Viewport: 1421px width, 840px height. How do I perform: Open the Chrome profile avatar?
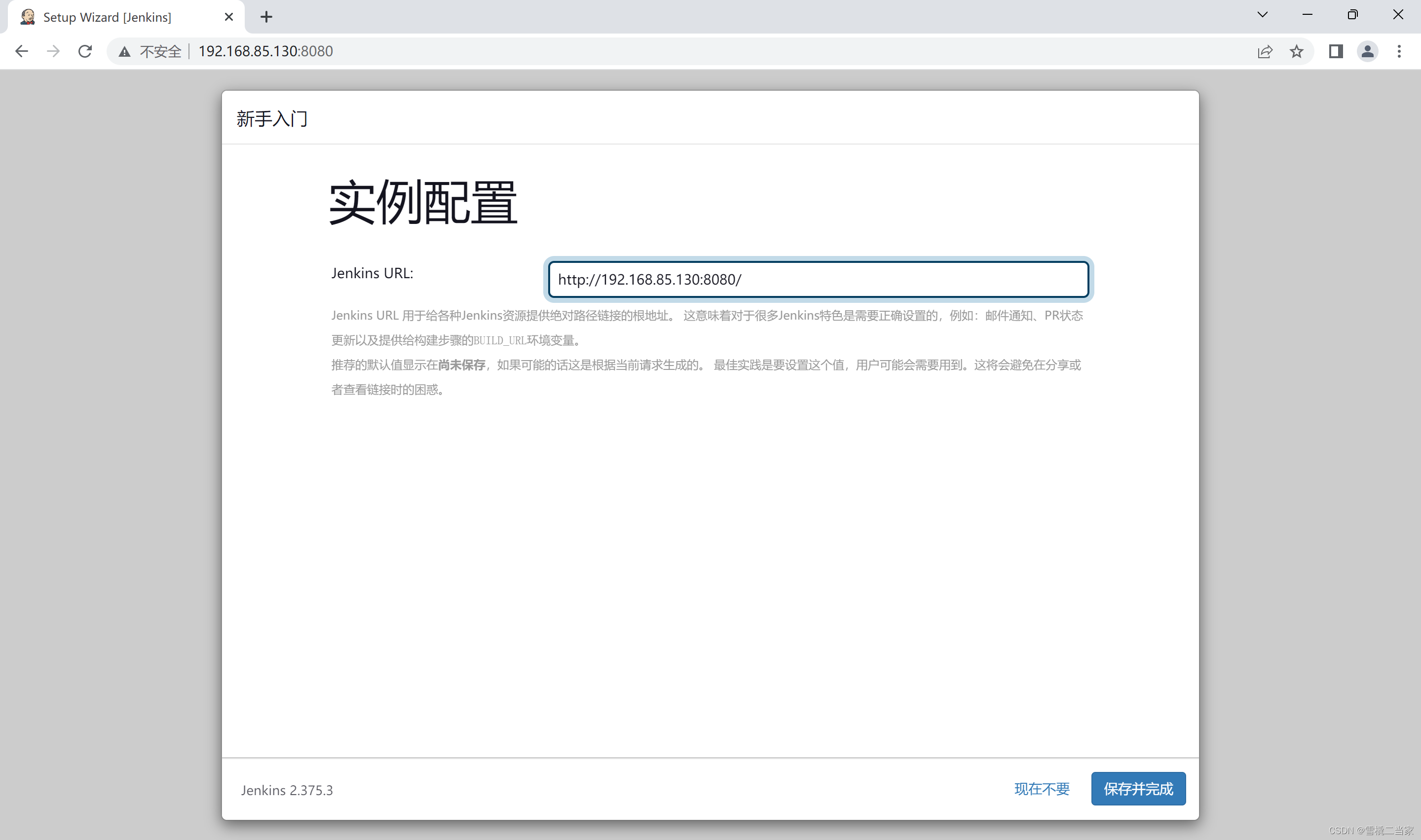tap(1368, 51)
